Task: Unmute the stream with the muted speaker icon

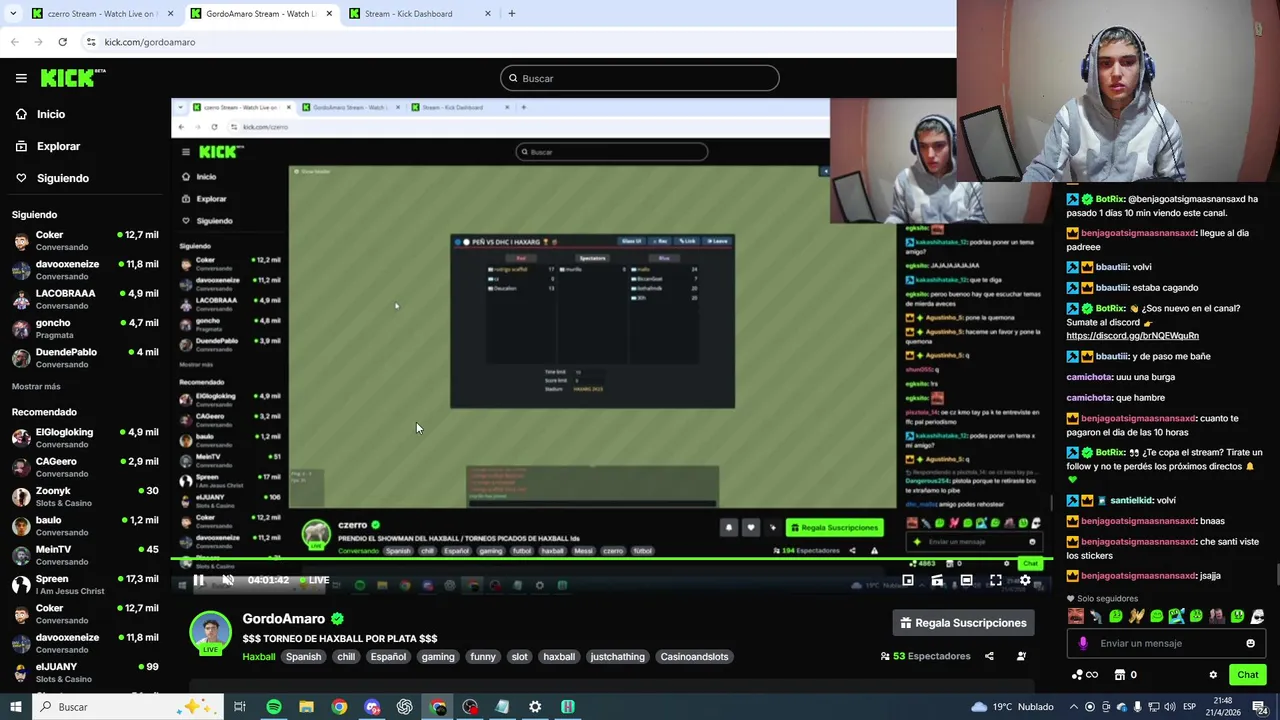Action: (x=228, y=580)
